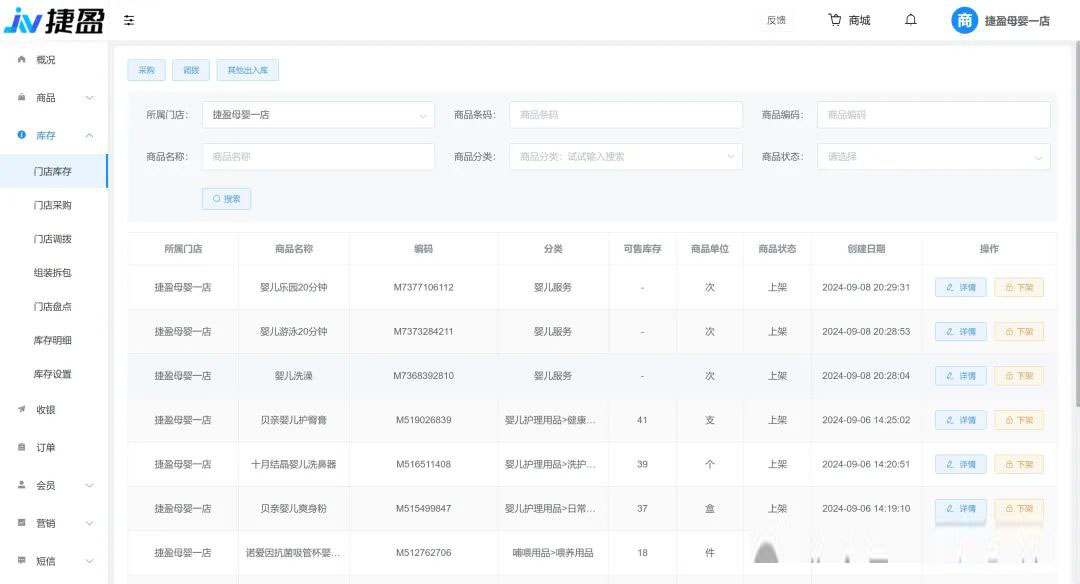Click the store avatar icon 商
This screenshot has height=584, width=1080.
pyautogui.click(x=964, y=20)
